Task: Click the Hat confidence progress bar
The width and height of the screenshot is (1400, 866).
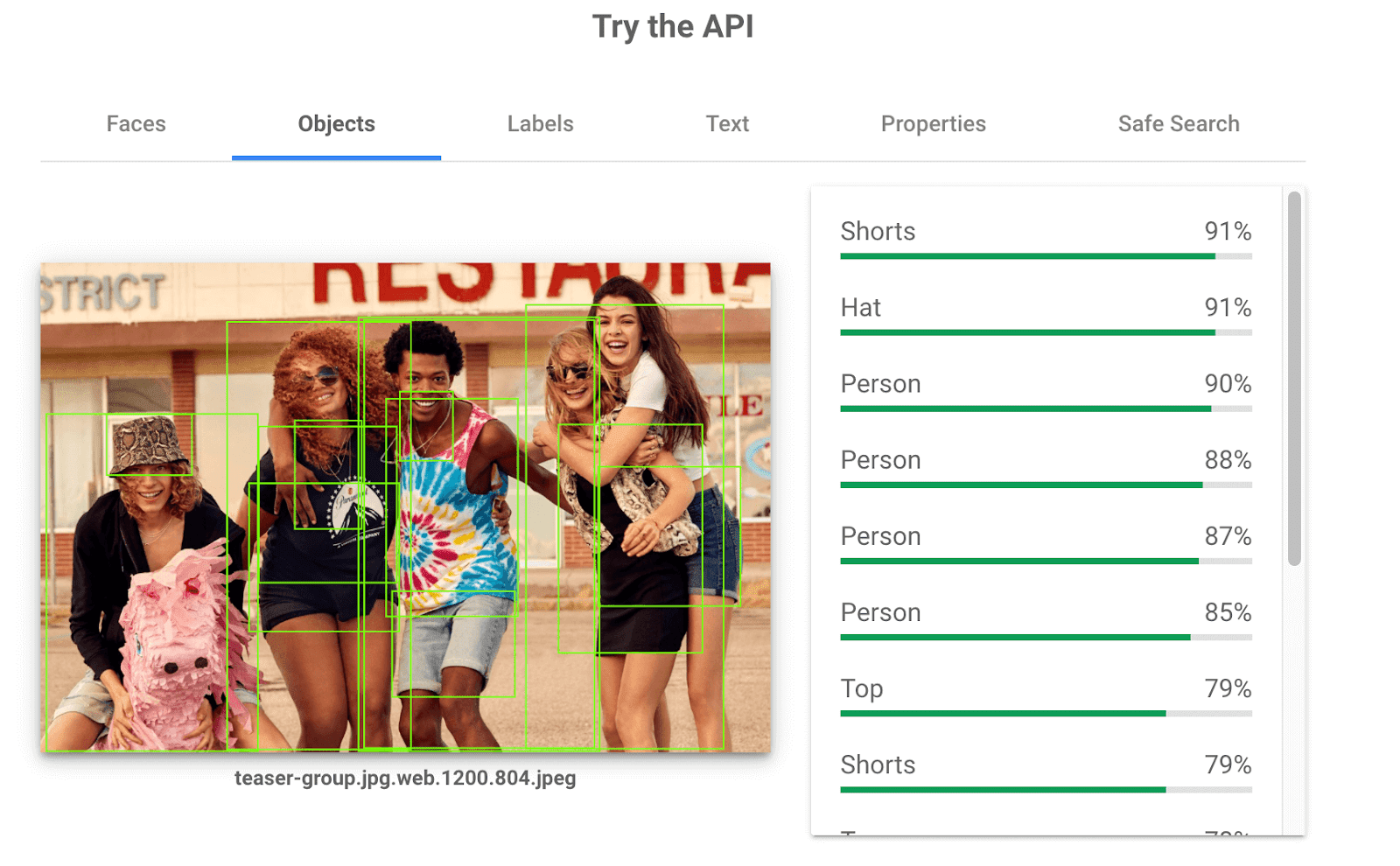Action: coord(1046,332)
